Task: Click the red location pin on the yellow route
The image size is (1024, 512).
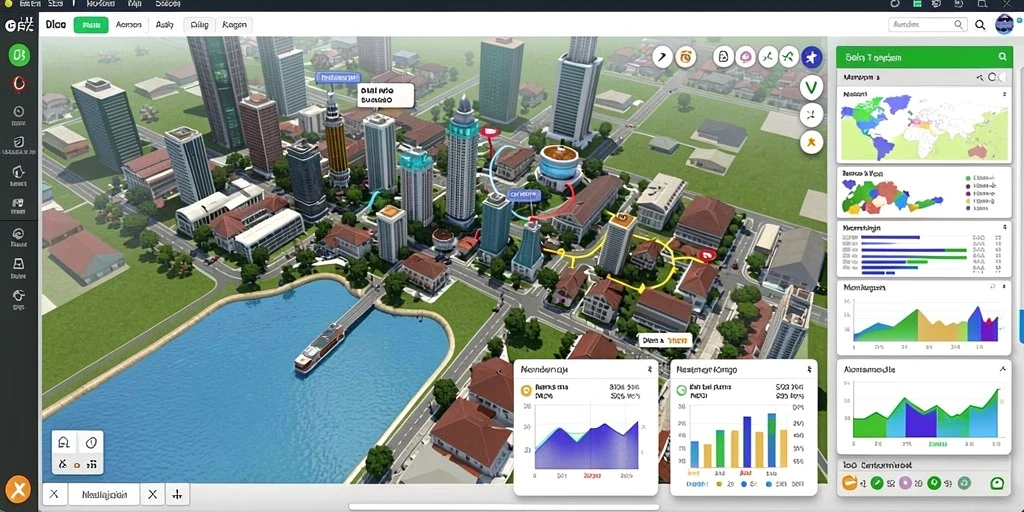Action: [706, 255]
